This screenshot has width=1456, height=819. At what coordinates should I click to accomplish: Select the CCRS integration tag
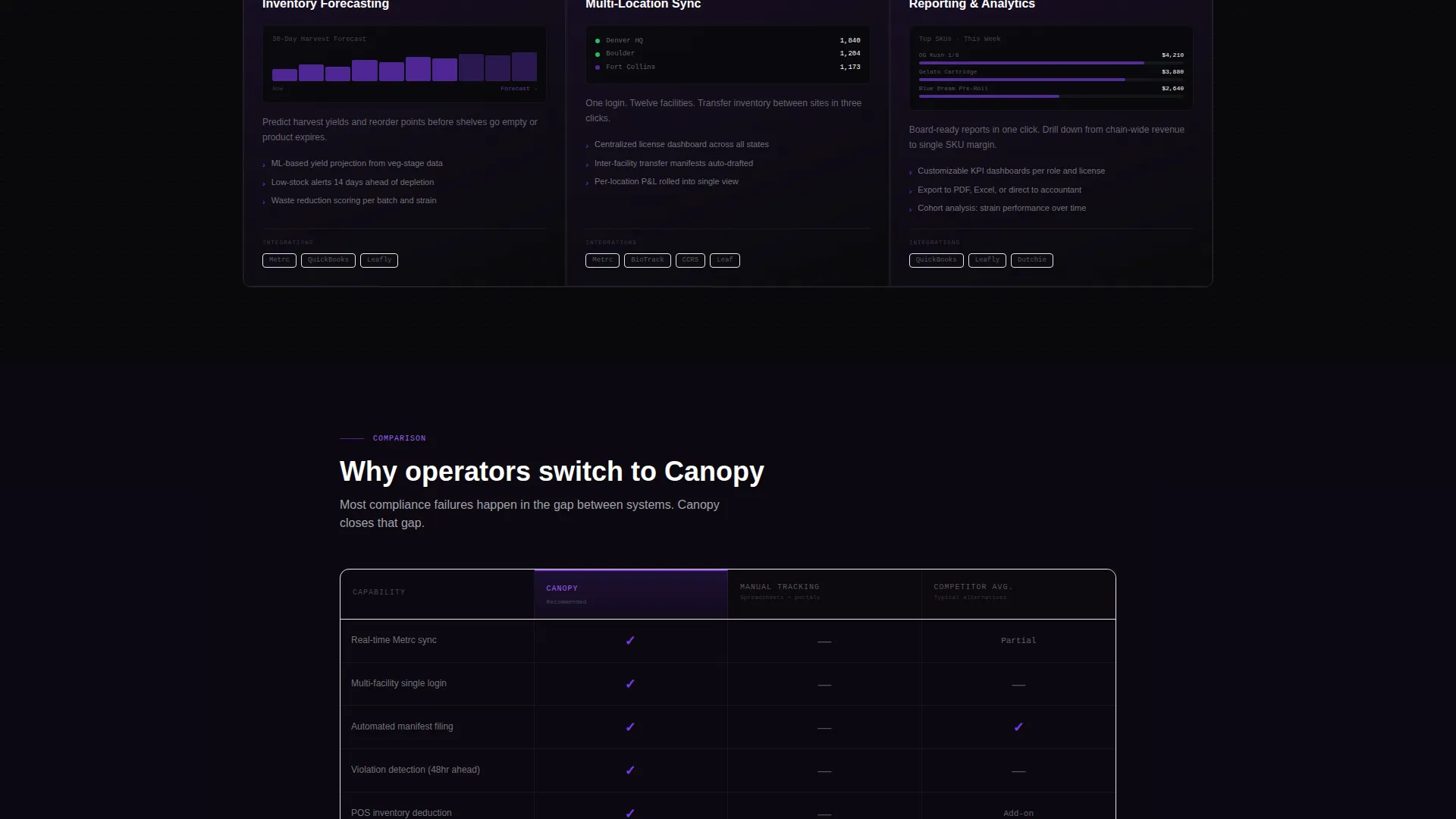pos(690,260)
